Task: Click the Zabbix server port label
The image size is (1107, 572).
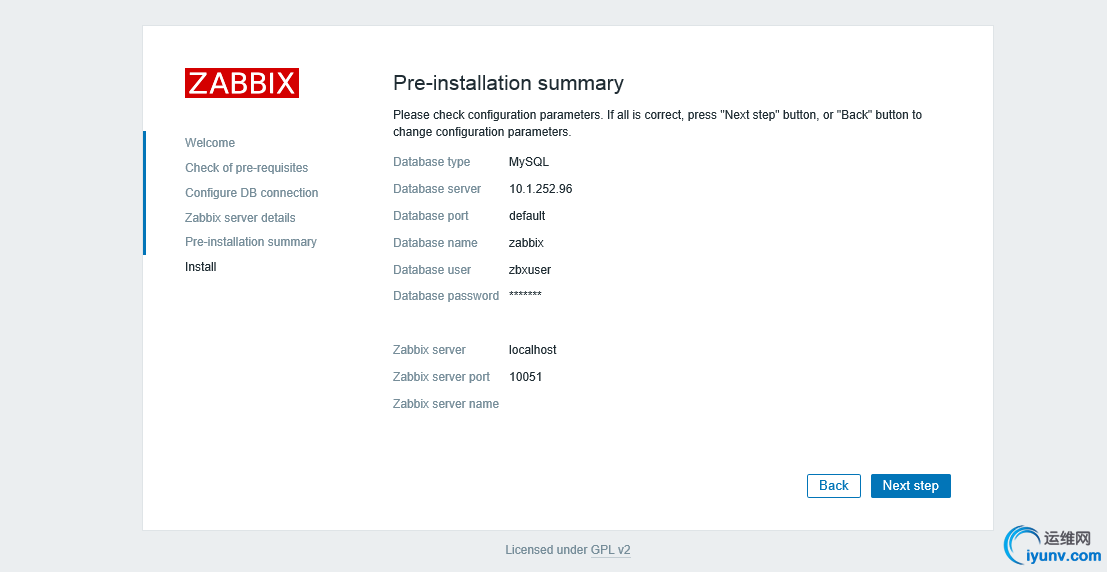Action: click(x=441, y=376)
